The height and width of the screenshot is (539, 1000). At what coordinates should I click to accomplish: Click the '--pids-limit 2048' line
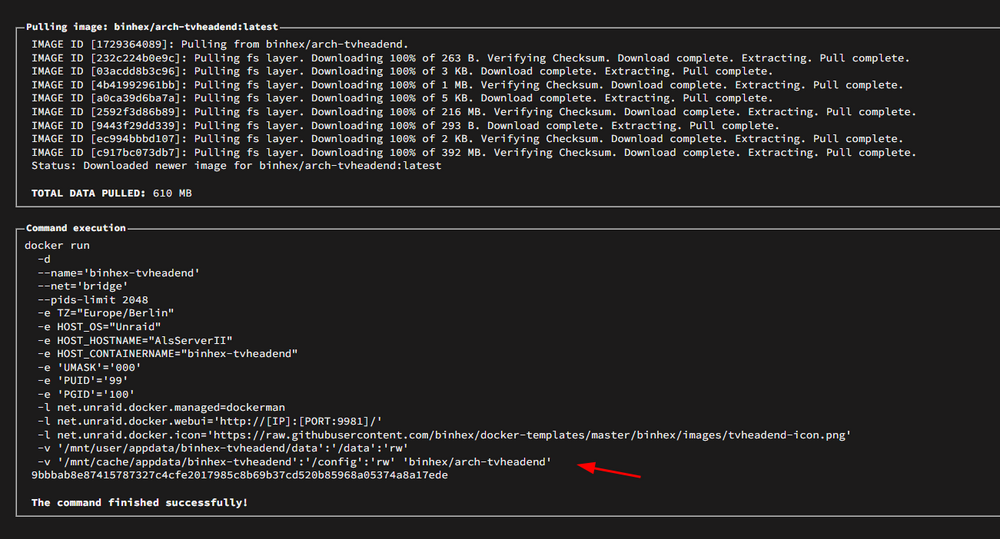click(93, 300)
